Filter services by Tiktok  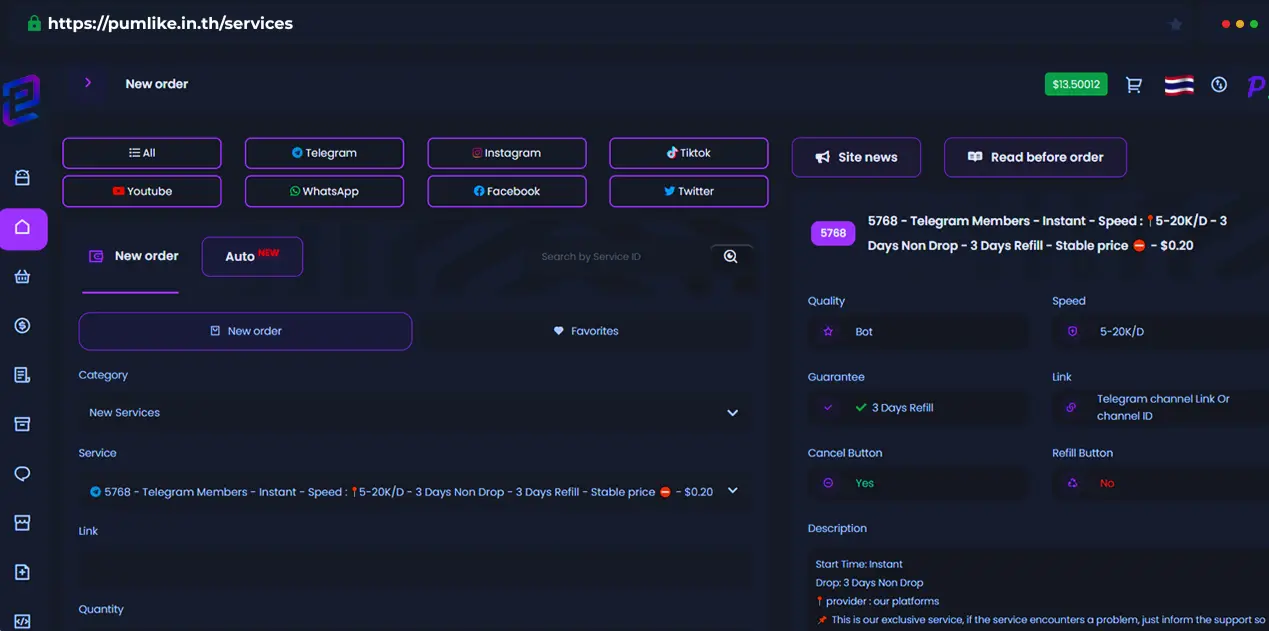(x=689, y=153)
